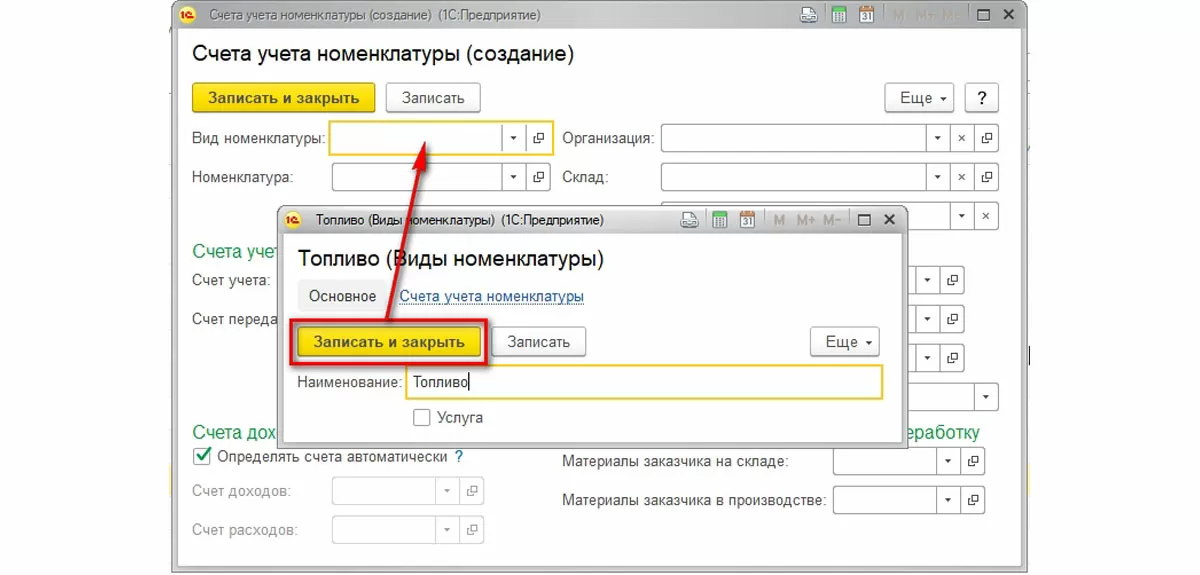Click the Счет доходов input field

click(383, 491)
